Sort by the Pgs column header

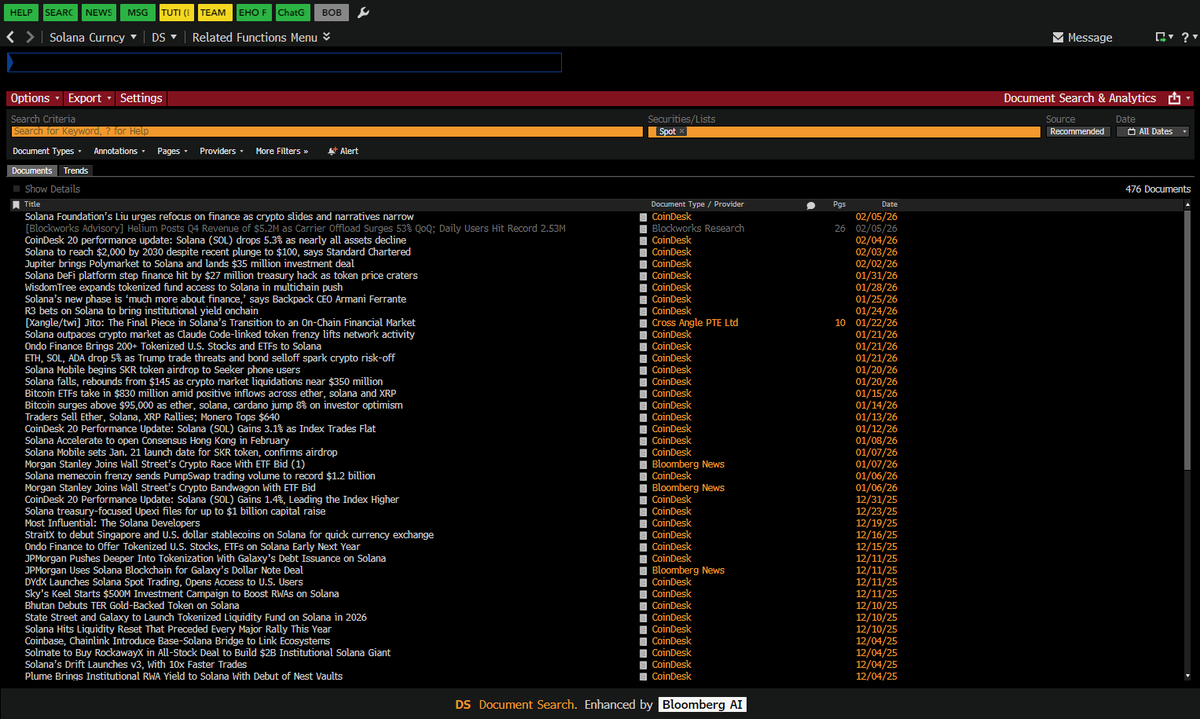[x=839, y=205]
